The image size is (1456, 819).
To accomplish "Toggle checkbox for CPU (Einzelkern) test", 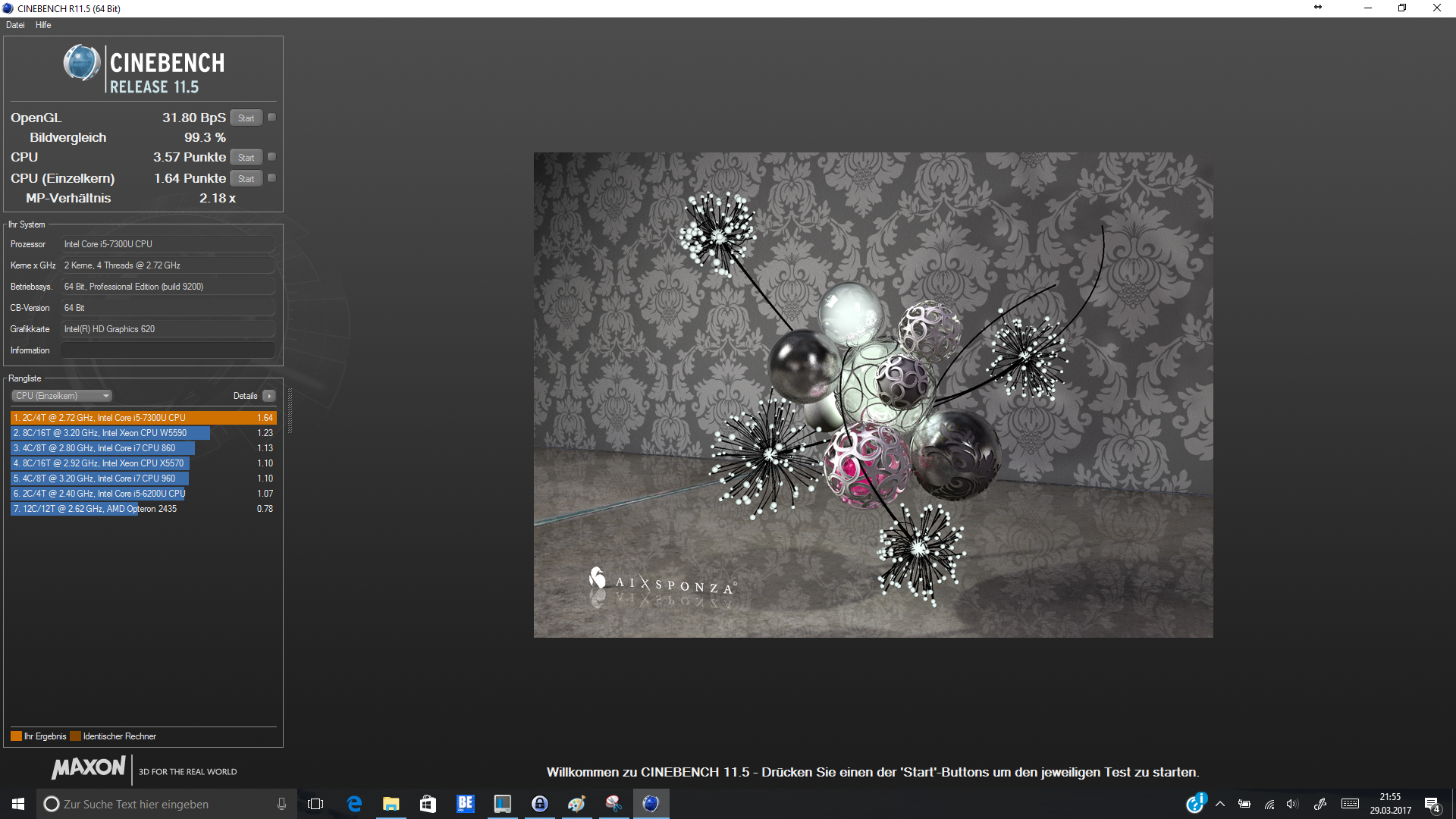I will click(x=271, y=178).
